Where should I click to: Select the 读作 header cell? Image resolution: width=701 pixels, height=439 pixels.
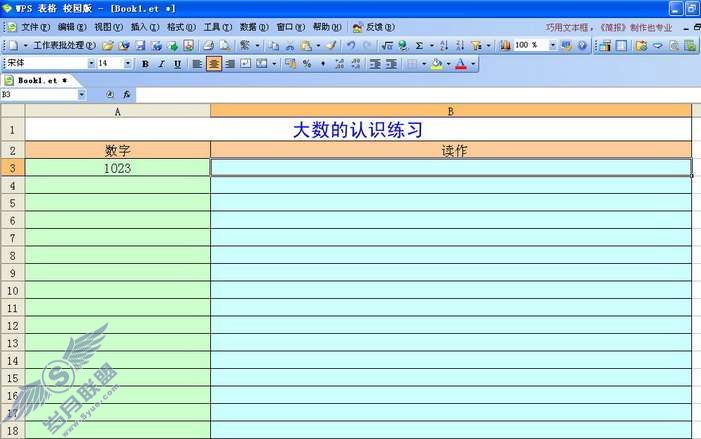click(x=451, y=150)
